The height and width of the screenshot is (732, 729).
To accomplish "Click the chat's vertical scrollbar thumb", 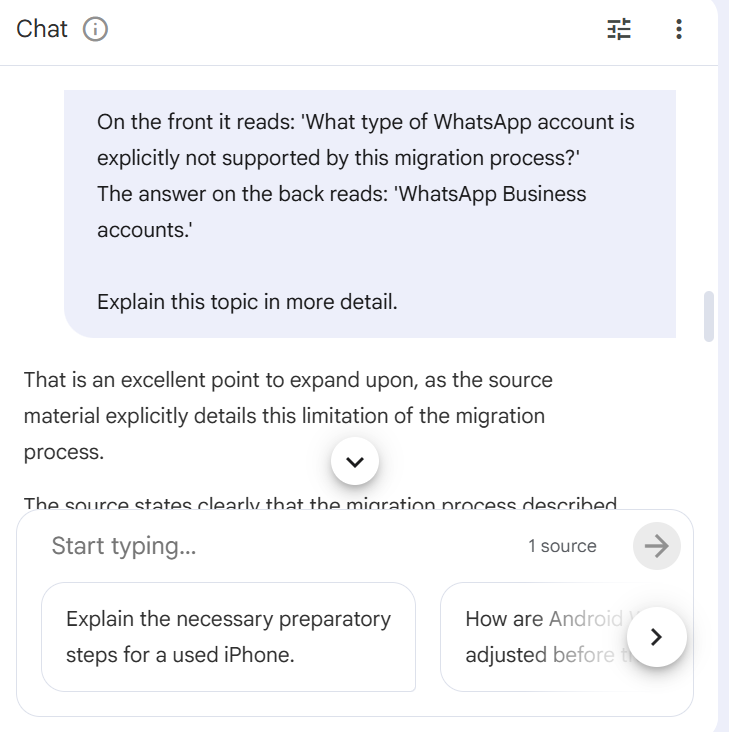I will pyautogui.click(x=709, y=316).
